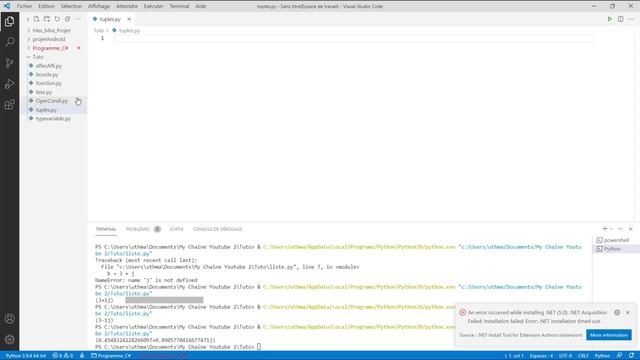Switch to the CONSOLE DE DÉBOGAGE tab

218,229
